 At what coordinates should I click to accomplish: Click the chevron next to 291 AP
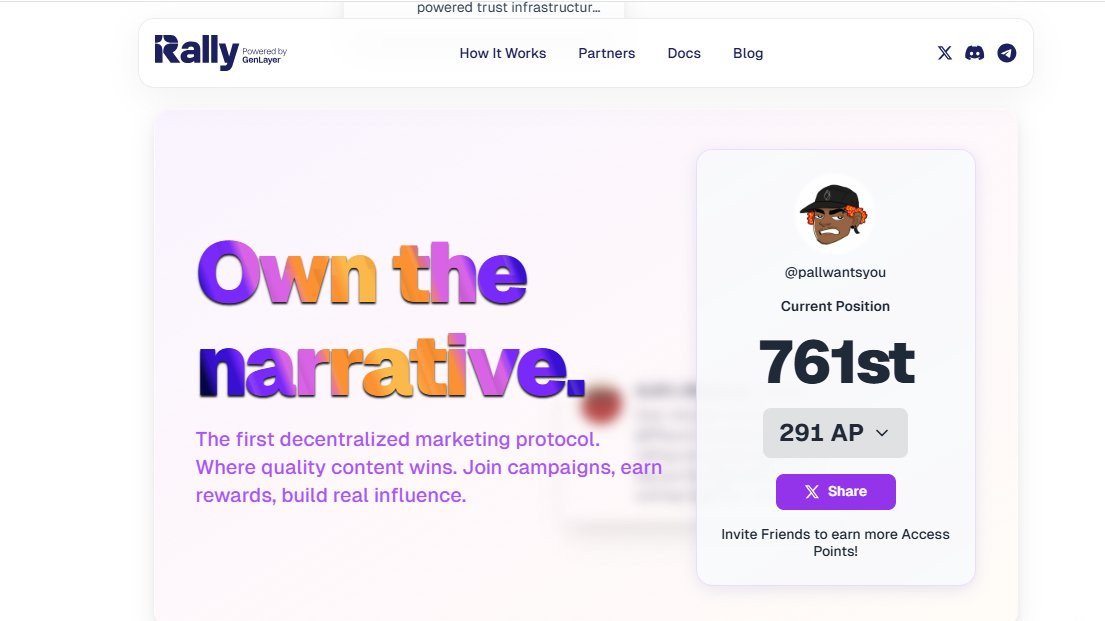click(882, 433)
